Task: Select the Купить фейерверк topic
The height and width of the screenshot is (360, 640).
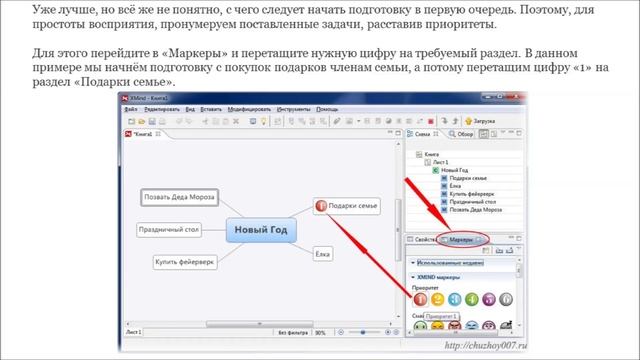Action: (x=185, y=262)
